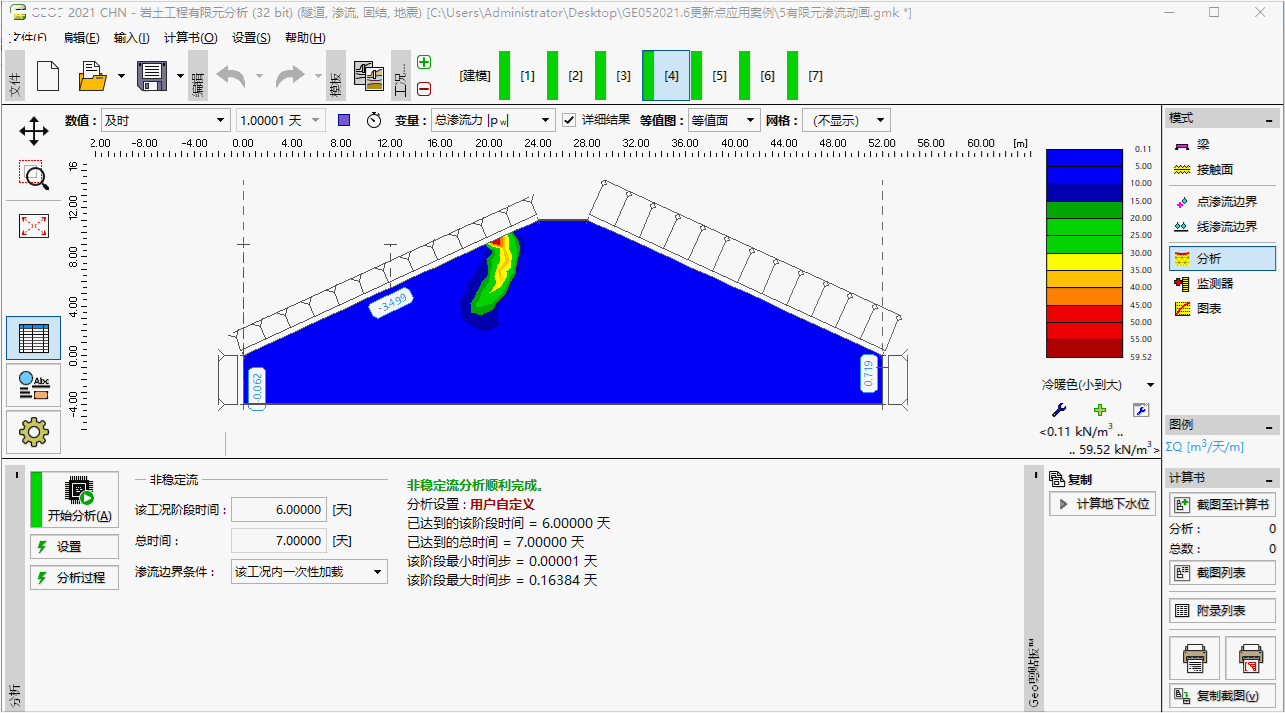Screen dimensions: 1285x713
Task: Collapse the 计算书 panel with minus button
Action: click(x=1268, y=478)
